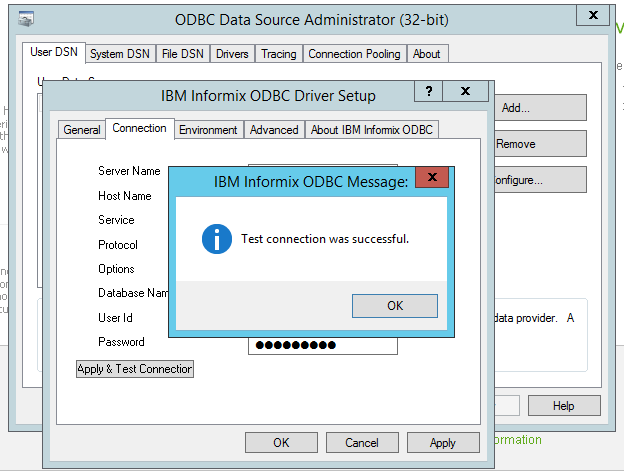Click the Apply & Test Connection button

click(x=135, y=369)
